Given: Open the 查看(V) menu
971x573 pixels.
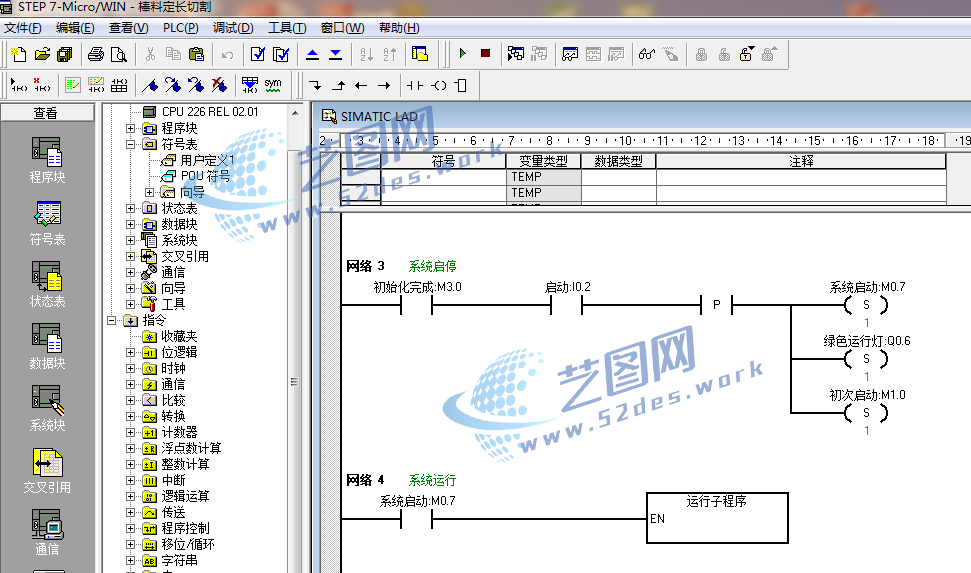Looking at the screenshot, I should point(128,28).
